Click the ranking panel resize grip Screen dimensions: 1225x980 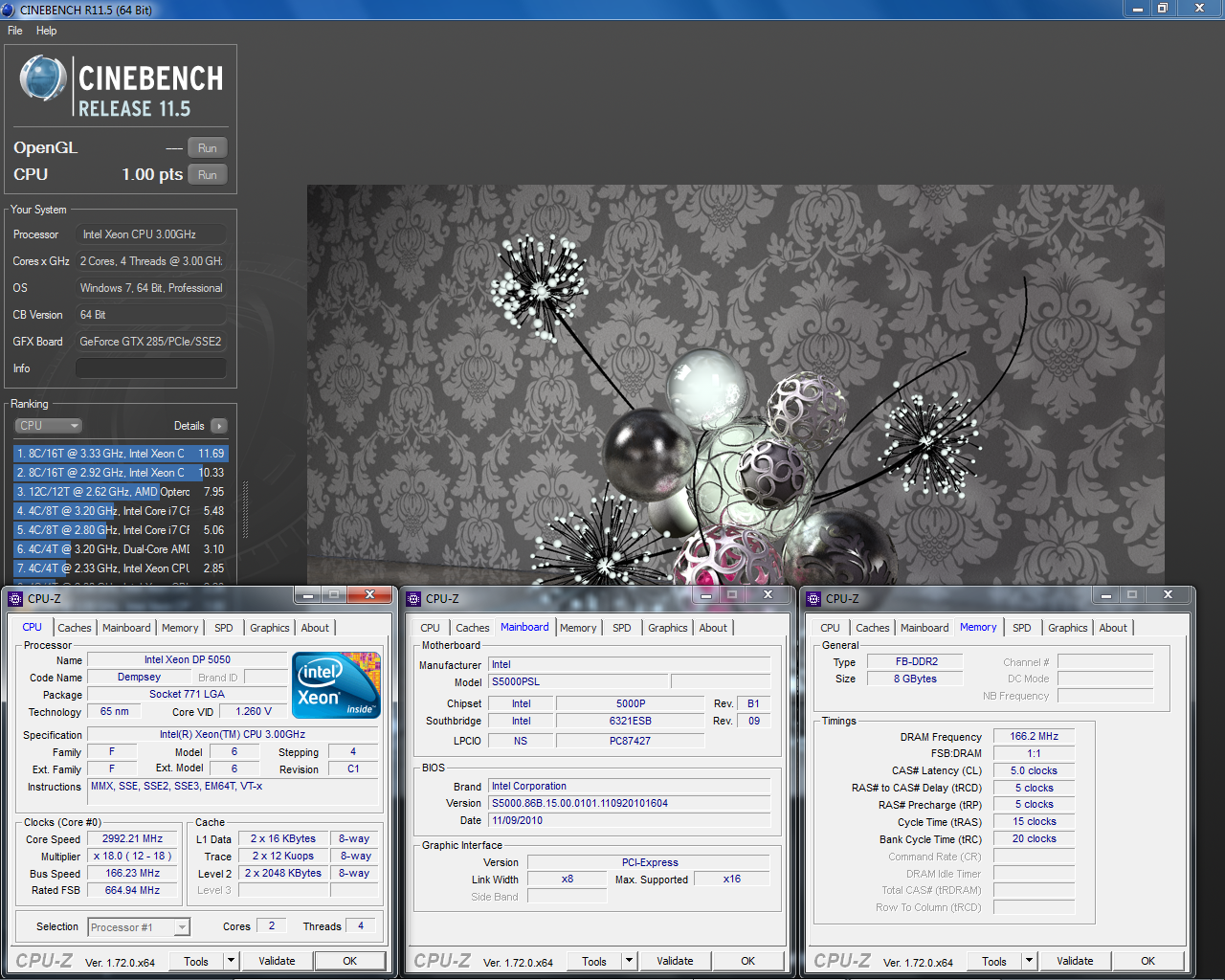[245, 510]
